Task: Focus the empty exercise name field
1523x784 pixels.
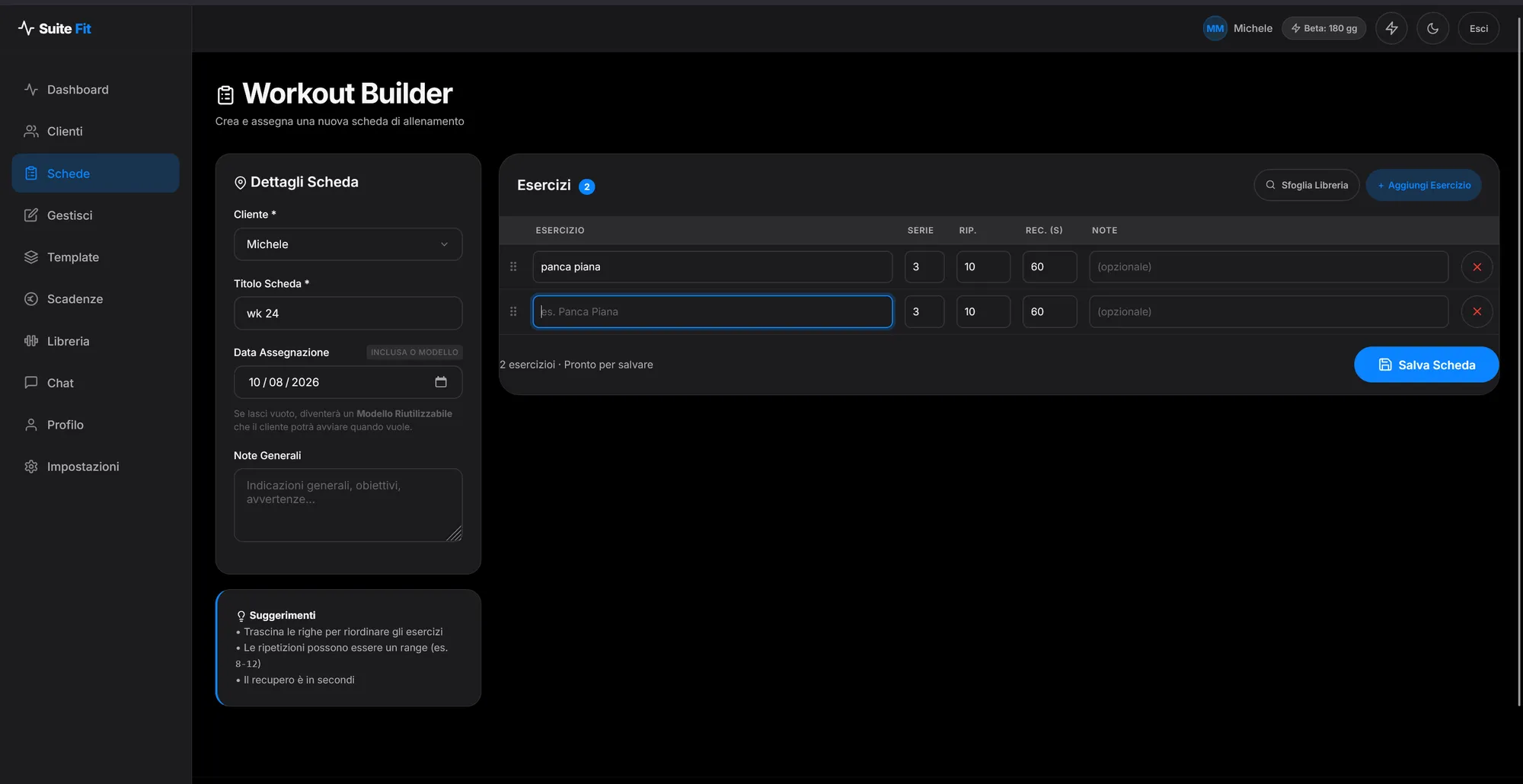Action: pos(712,311)
